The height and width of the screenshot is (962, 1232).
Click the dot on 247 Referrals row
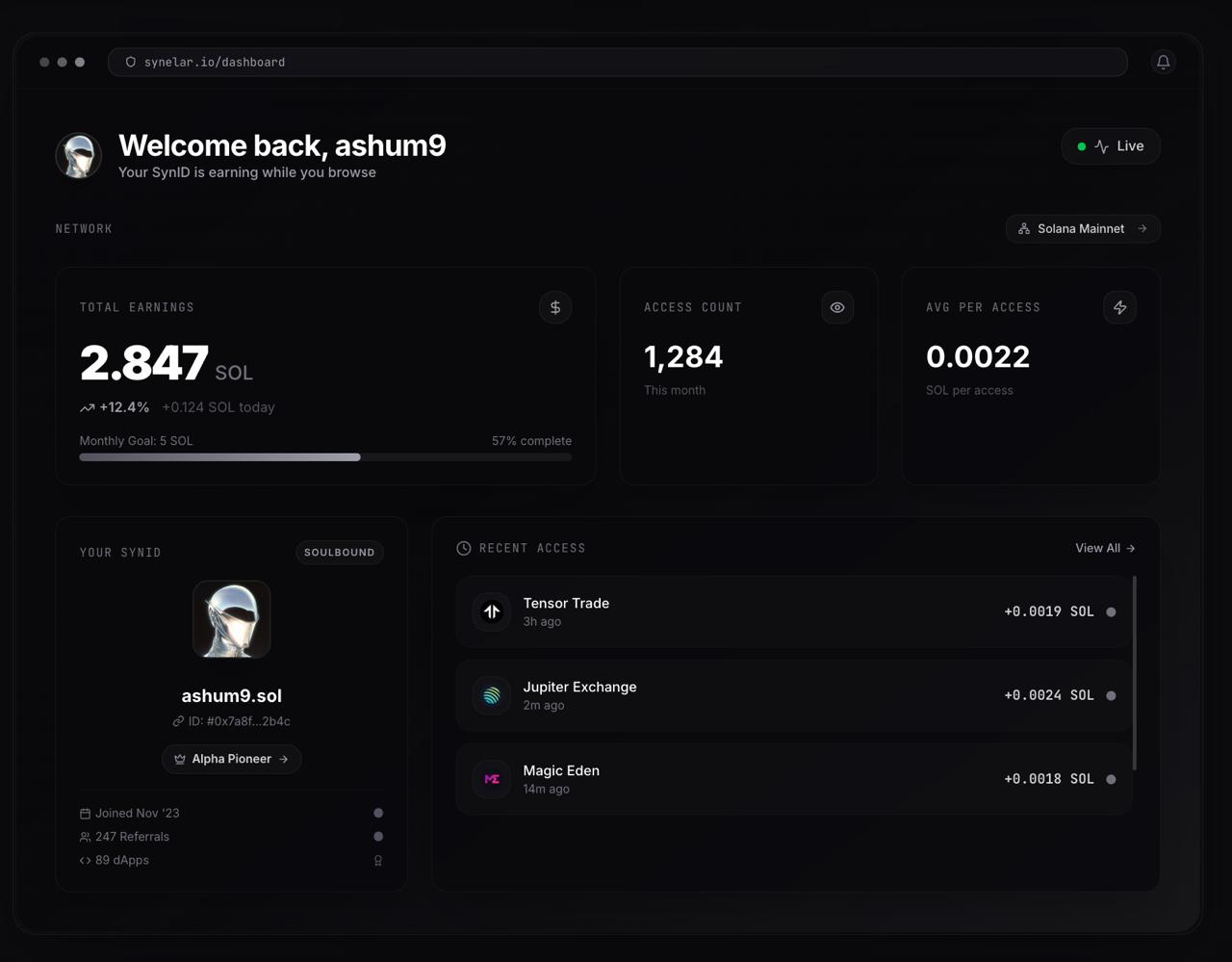tap(378, 837)
